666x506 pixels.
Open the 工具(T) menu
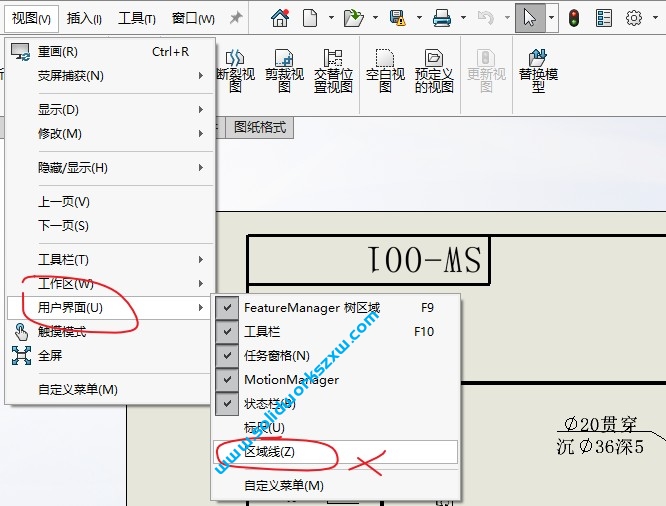[x=137, y=18]
